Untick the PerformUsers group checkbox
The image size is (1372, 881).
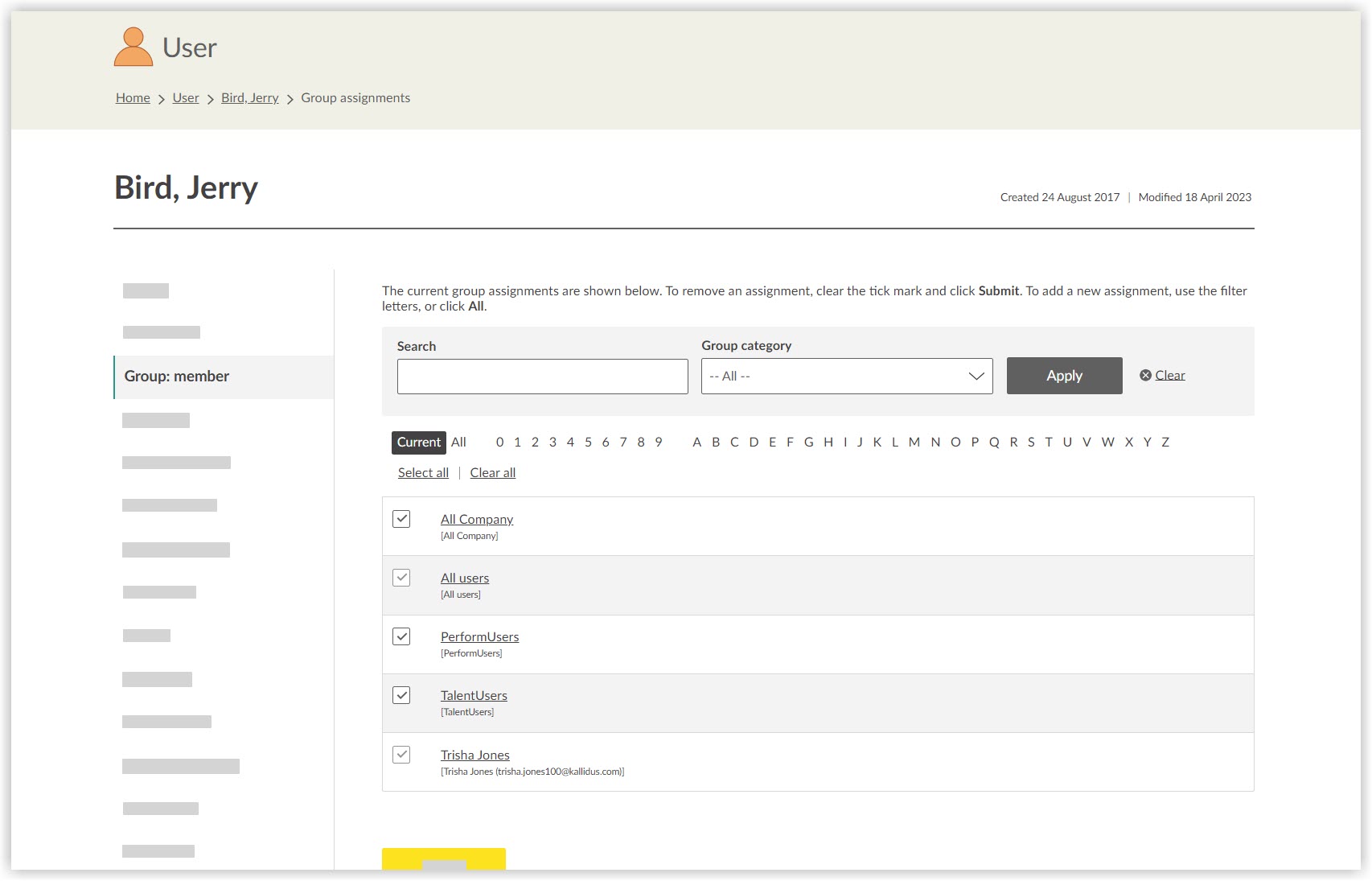click(401, 636)
